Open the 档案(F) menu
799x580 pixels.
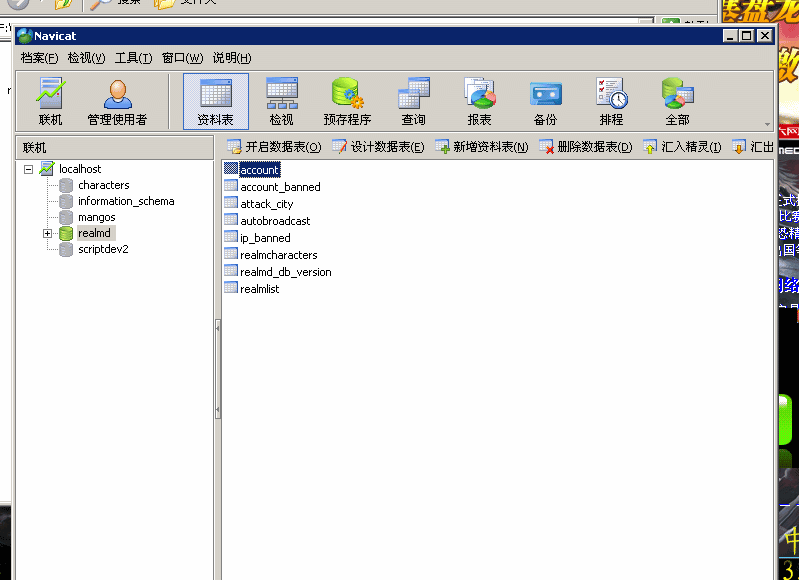click(x=39, y=58)
